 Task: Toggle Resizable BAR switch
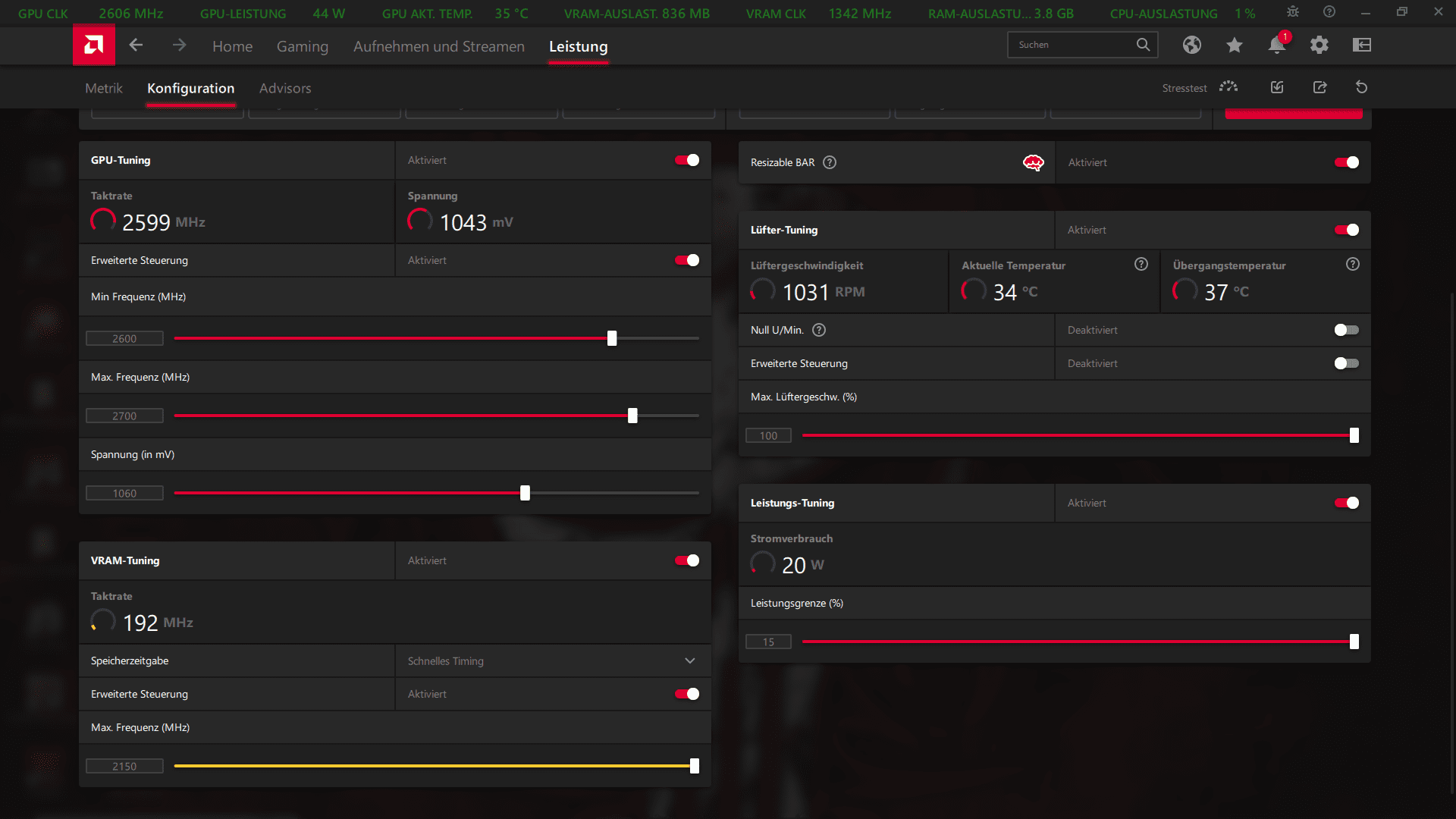click(1347, 162)
